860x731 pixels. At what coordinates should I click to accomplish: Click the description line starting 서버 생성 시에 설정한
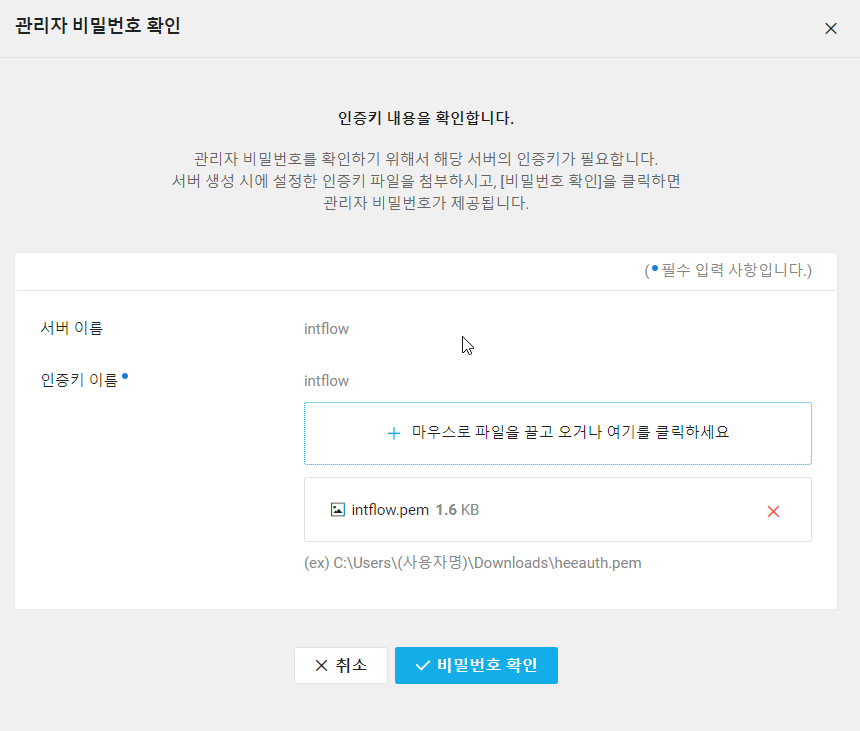[426, 181]
